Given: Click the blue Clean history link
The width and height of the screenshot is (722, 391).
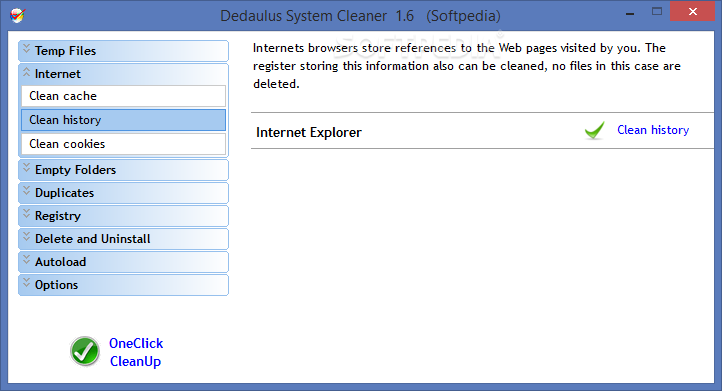Looking at the screenshot, I should tap(653, 130).
